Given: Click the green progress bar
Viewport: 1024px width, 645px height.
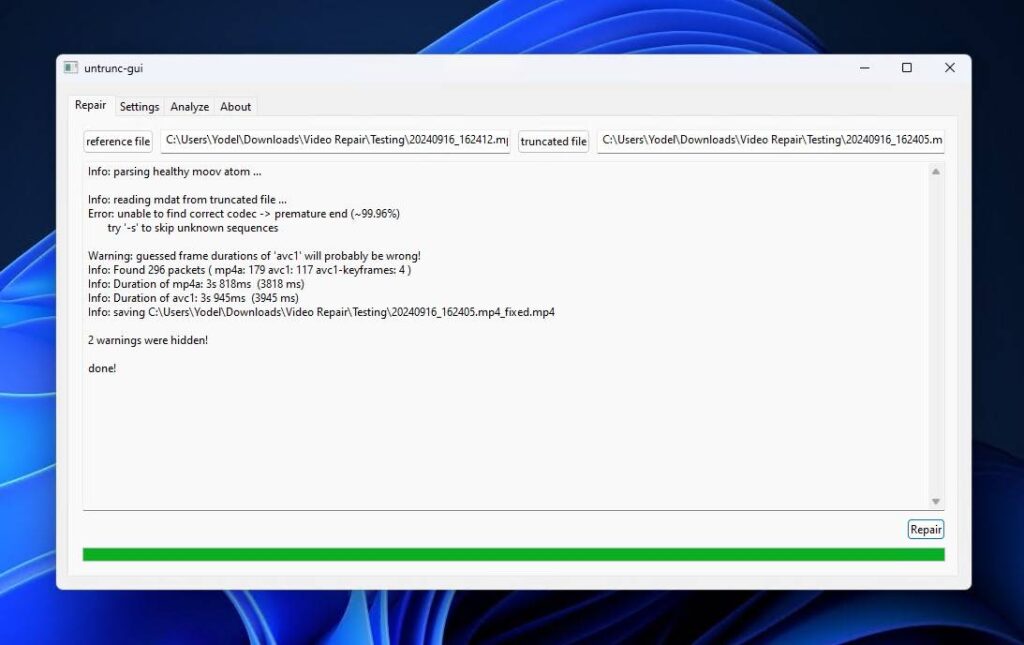Looking at the screenshot, I should tap(512, 552).
